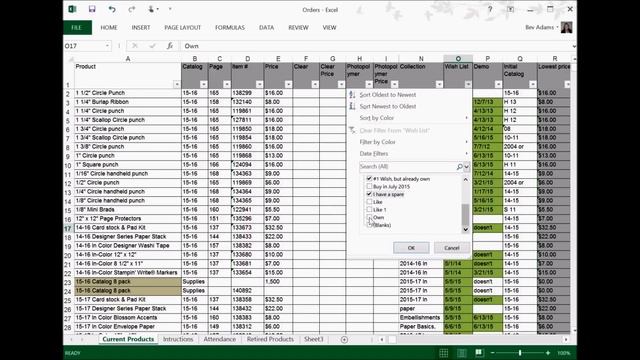Open the Wish List column filter dropdown
The image size is (640, 360).
tap(468, 84)
